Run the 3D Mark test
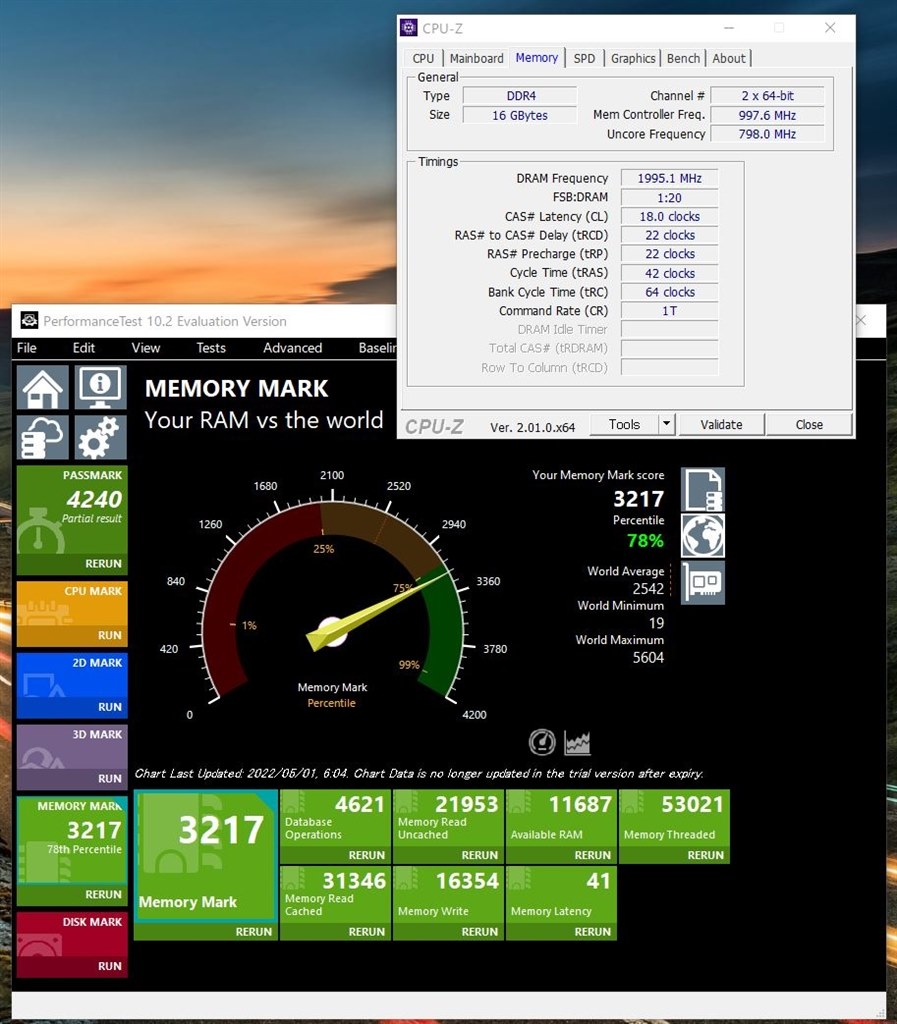Image resolution: width=897 pixels, height=1024 pixels. 110,778
